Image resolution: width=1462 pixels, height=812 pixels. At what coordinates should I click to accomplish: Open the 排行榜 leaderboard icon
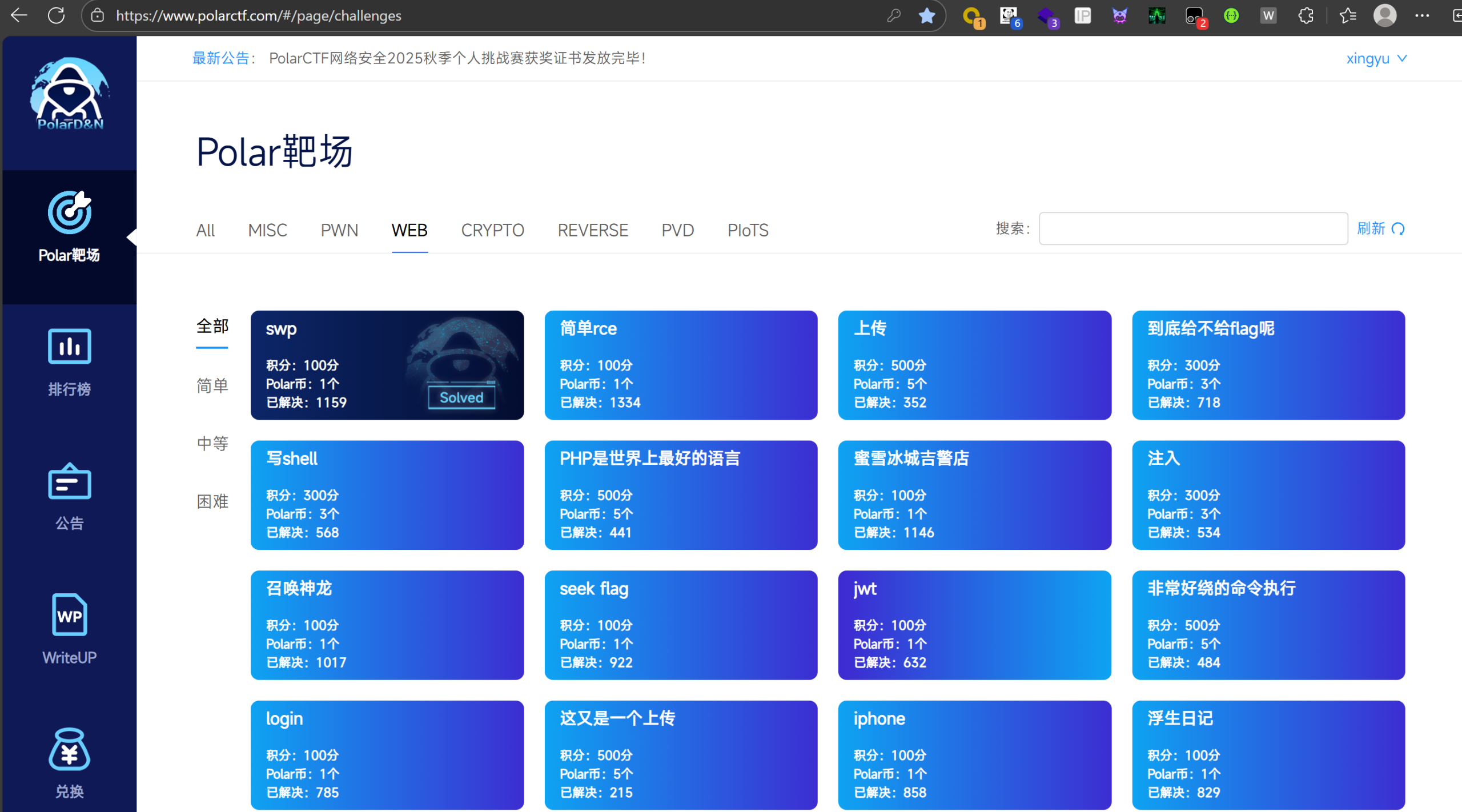(69, 347)
